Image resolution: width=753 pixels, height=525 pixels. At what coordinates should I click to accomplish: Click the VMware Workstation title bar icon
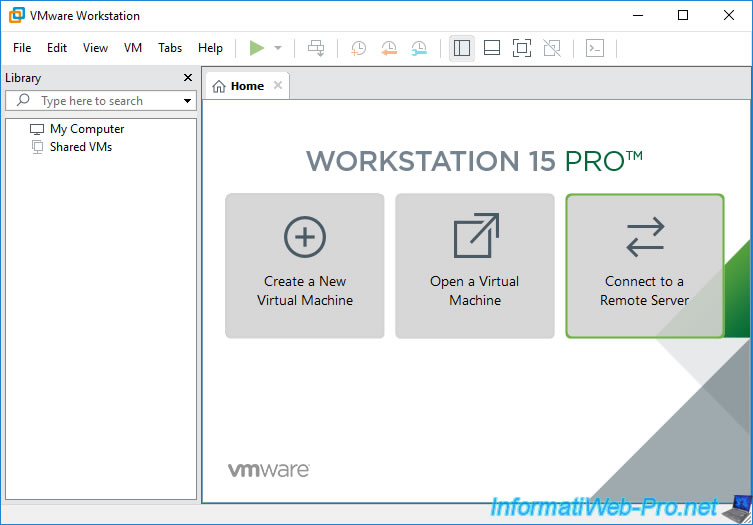pyautogui.click(x=17, y=15)
